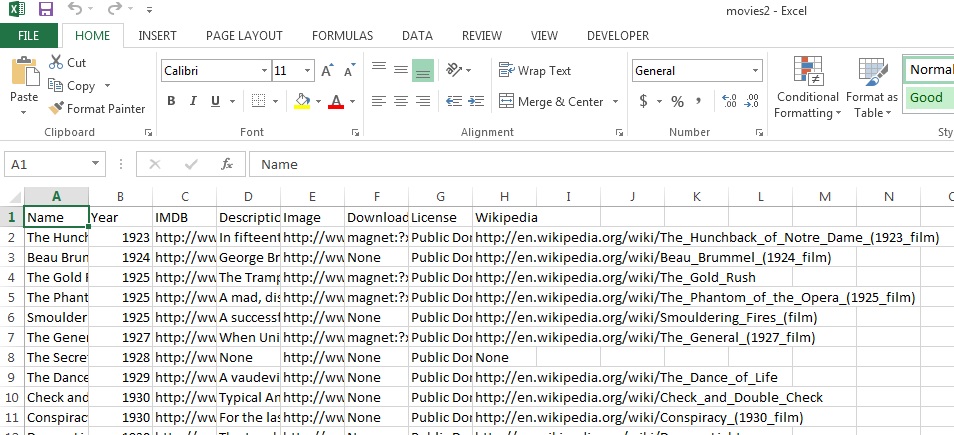Click the Name Box showing A1
The height and width of the screenshot is (435, 954).
55,164
